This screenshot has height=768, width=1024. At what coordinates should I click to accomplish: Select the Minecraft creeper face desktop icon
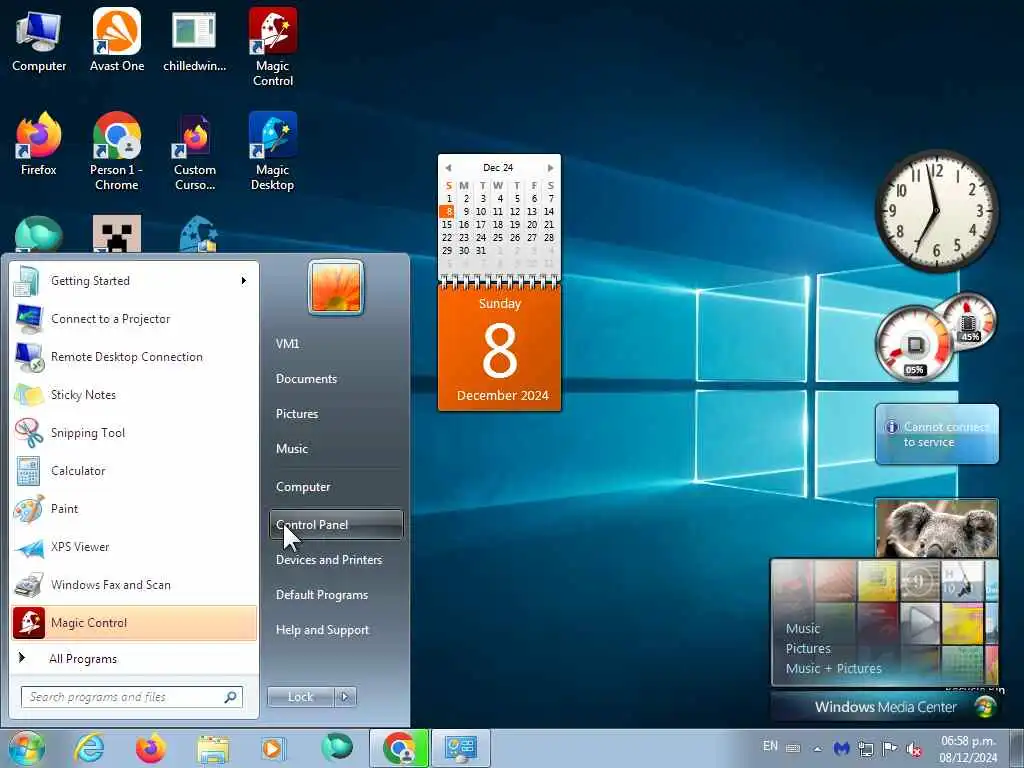point(117,233)
